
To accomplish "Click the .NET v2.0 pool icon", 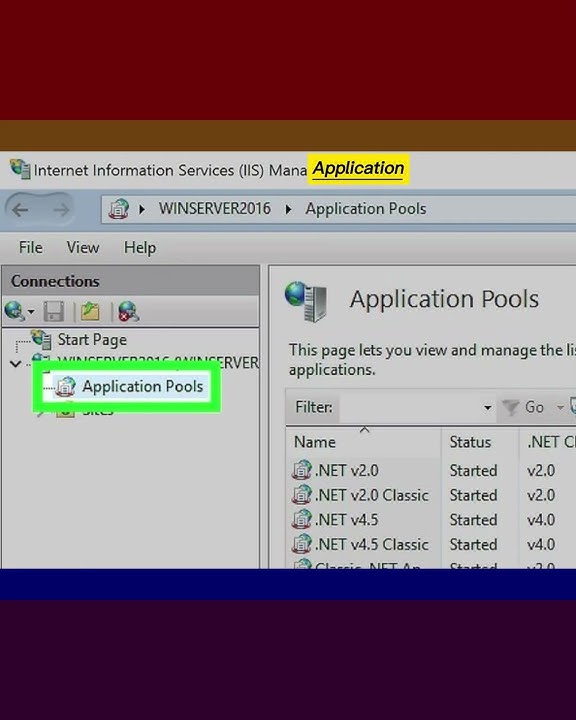I will click(302, 470).
